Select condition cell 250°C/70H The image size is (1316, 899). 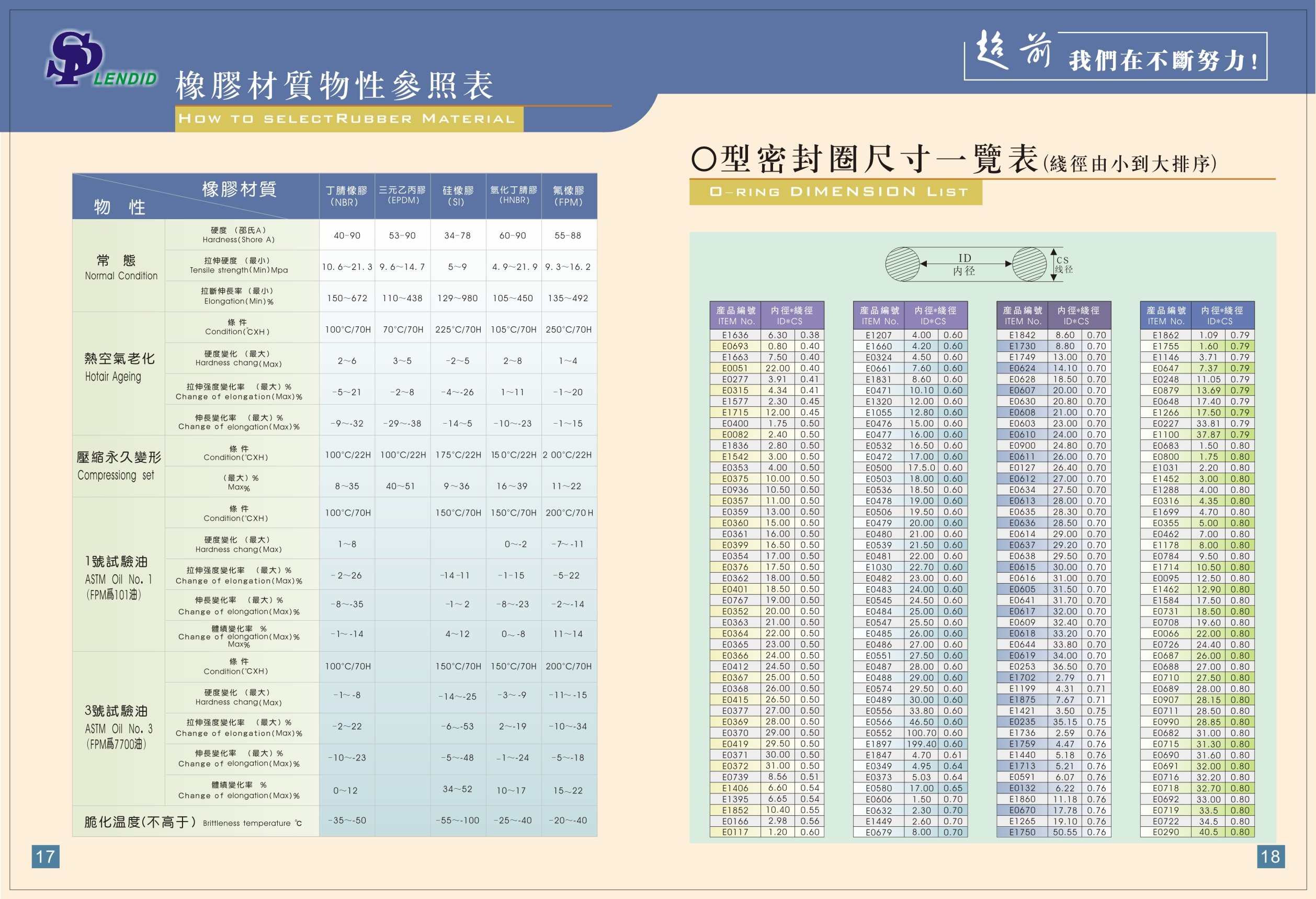569,329
